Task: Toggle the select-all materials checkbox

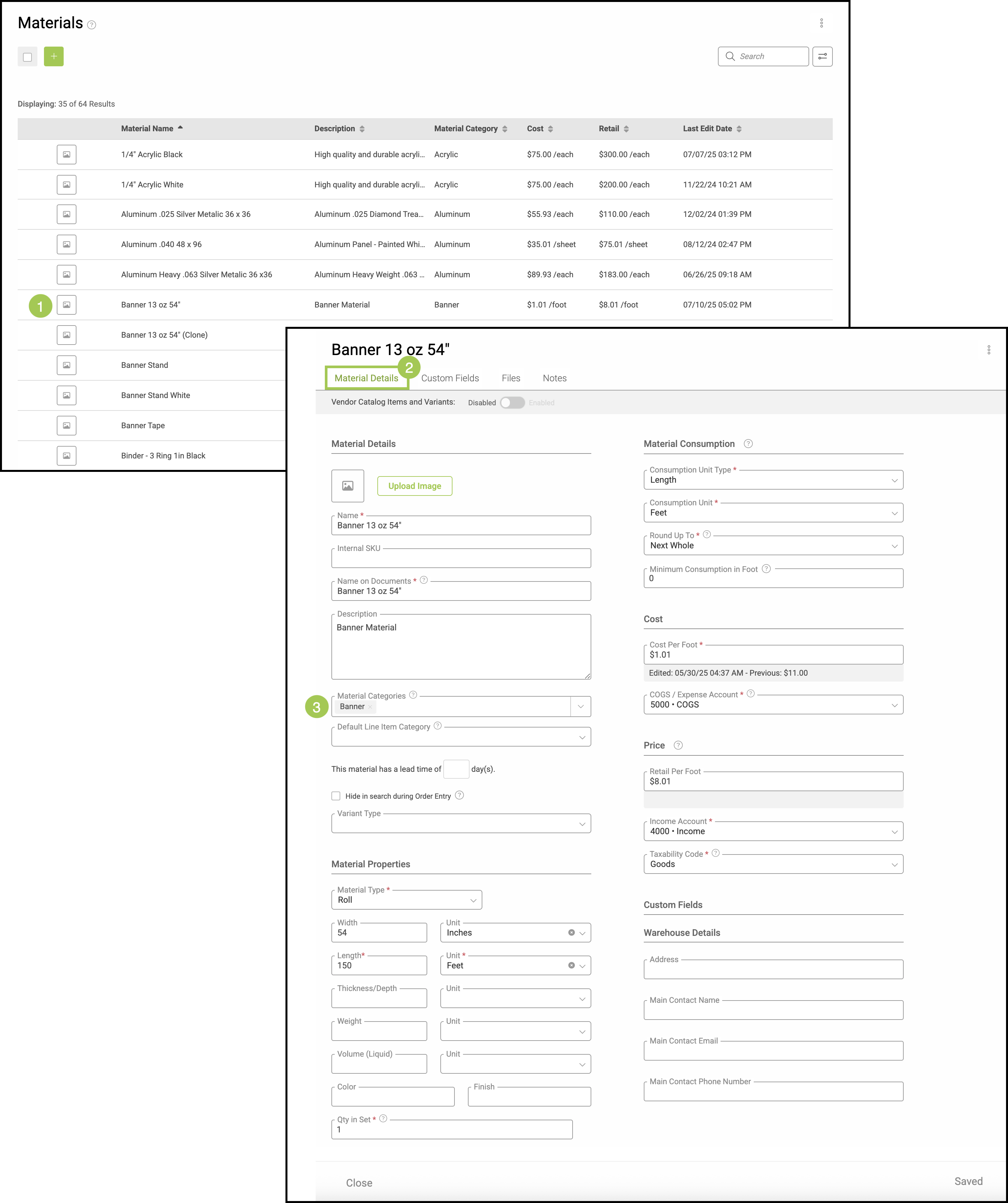Action: tap(28, 57)
